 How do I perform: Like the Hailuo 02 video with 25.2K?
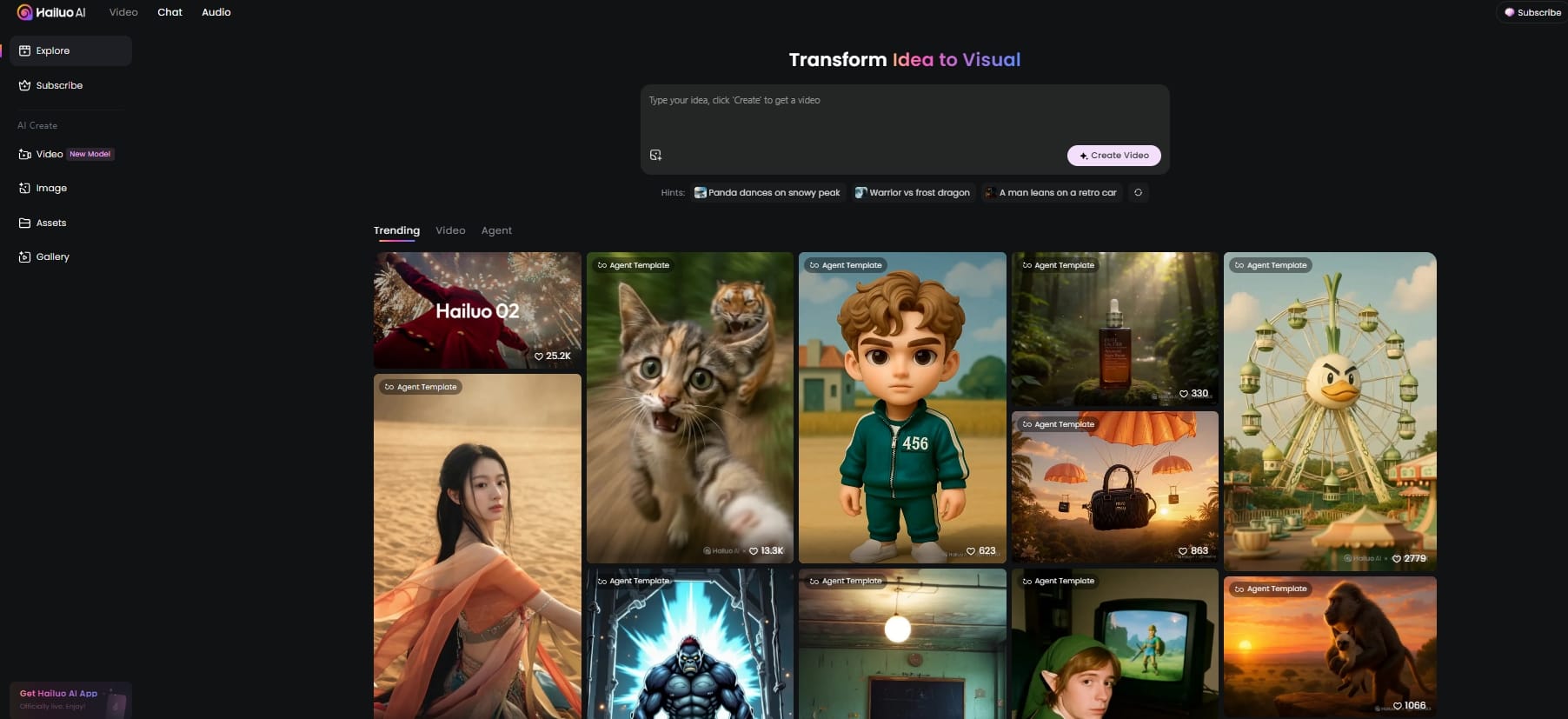[x=552, y=356]
